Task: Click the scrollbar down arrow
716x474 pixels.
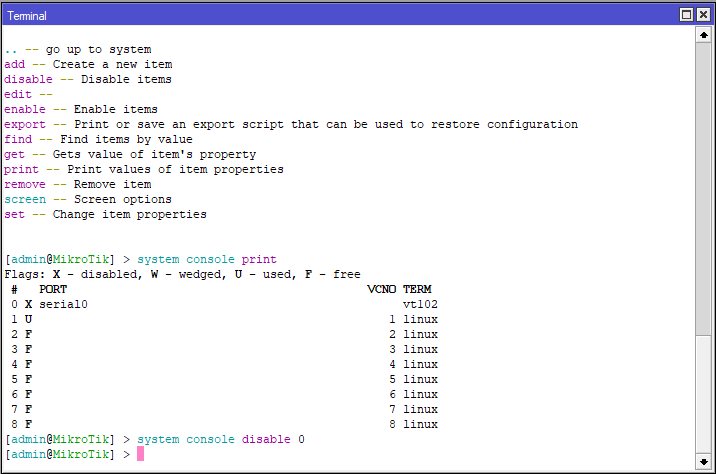Action: [704, 462]
